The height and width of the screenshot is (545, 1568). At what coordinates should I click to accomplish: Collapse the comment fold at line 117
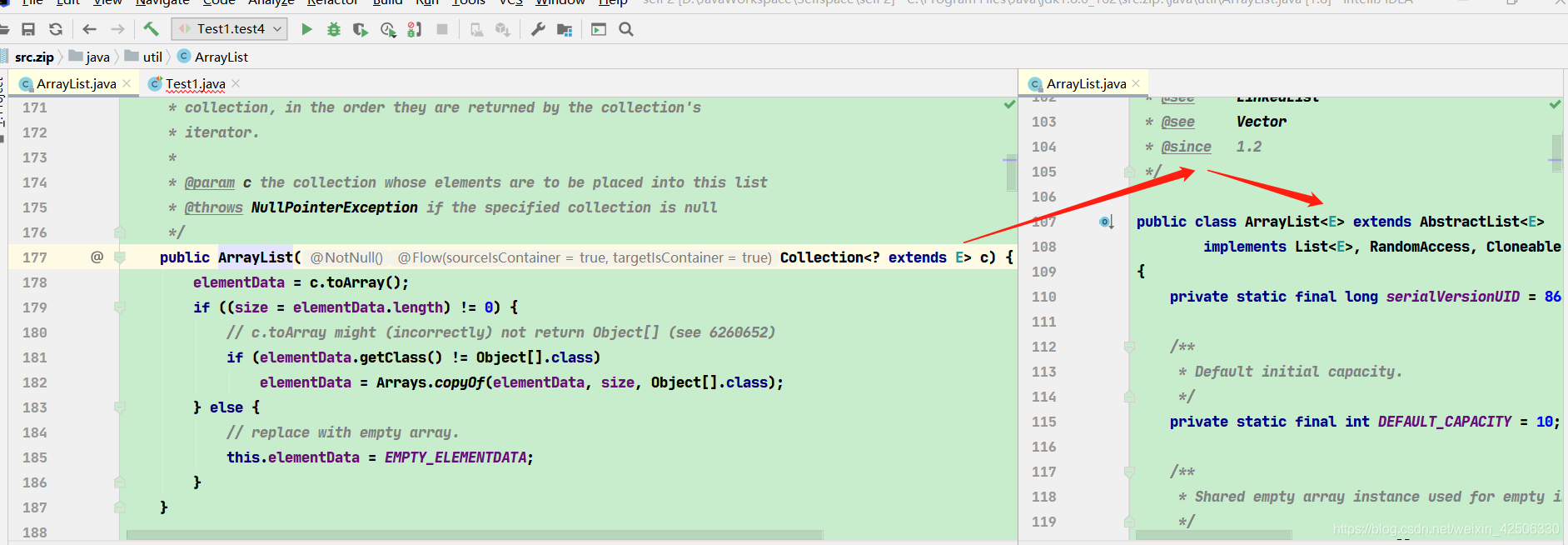pos(1129,472)
